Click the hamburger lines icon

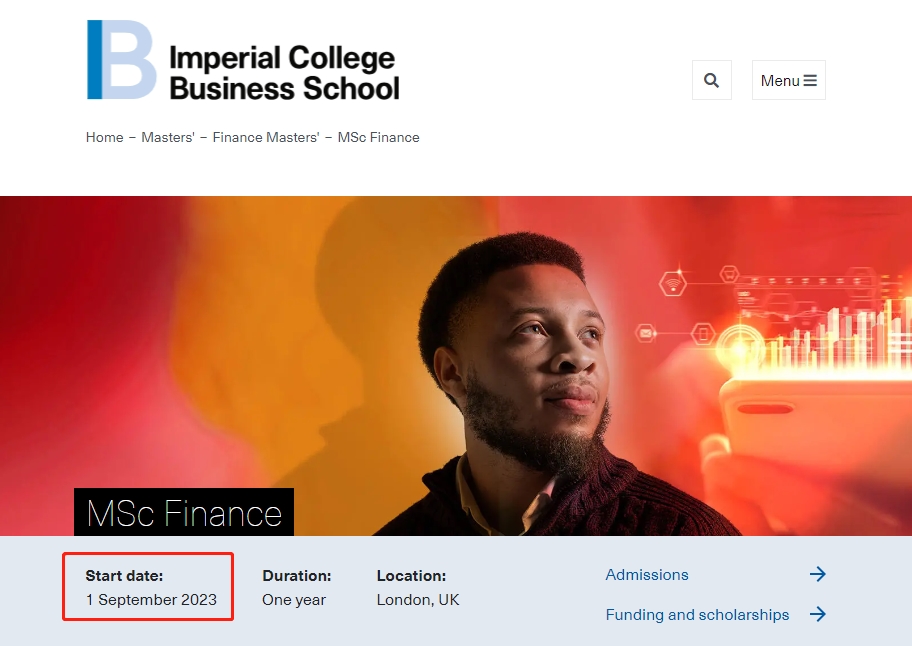click(x=810, y=80)
